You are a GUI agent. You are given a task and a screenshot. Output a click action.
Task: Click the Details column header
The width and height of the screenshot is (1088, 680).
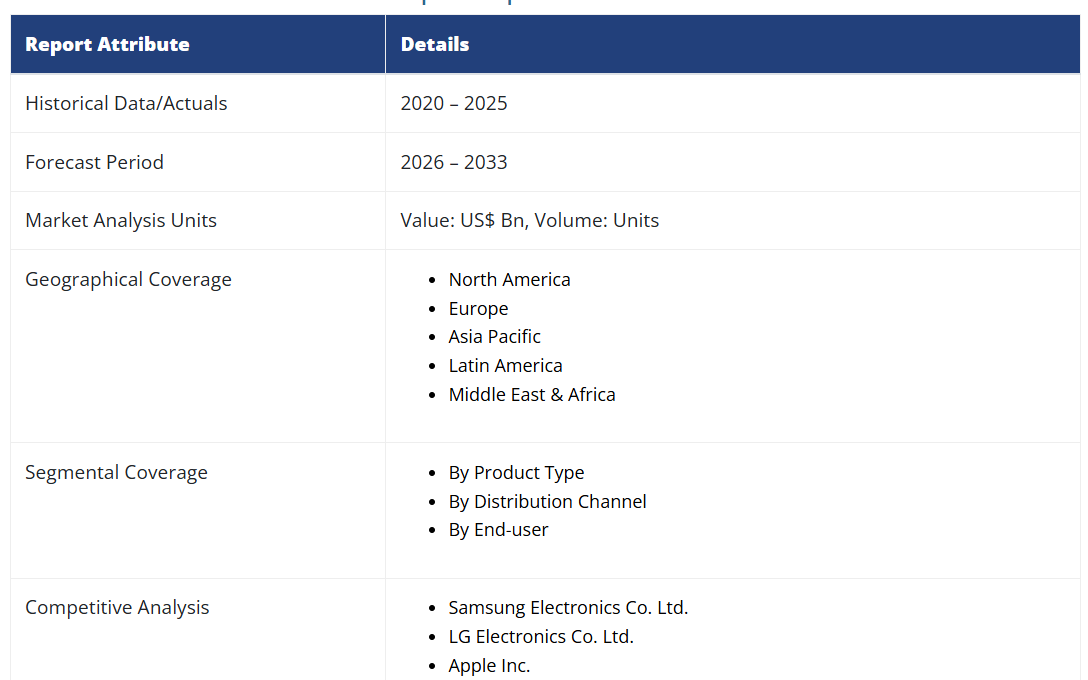tap(435, 44)
